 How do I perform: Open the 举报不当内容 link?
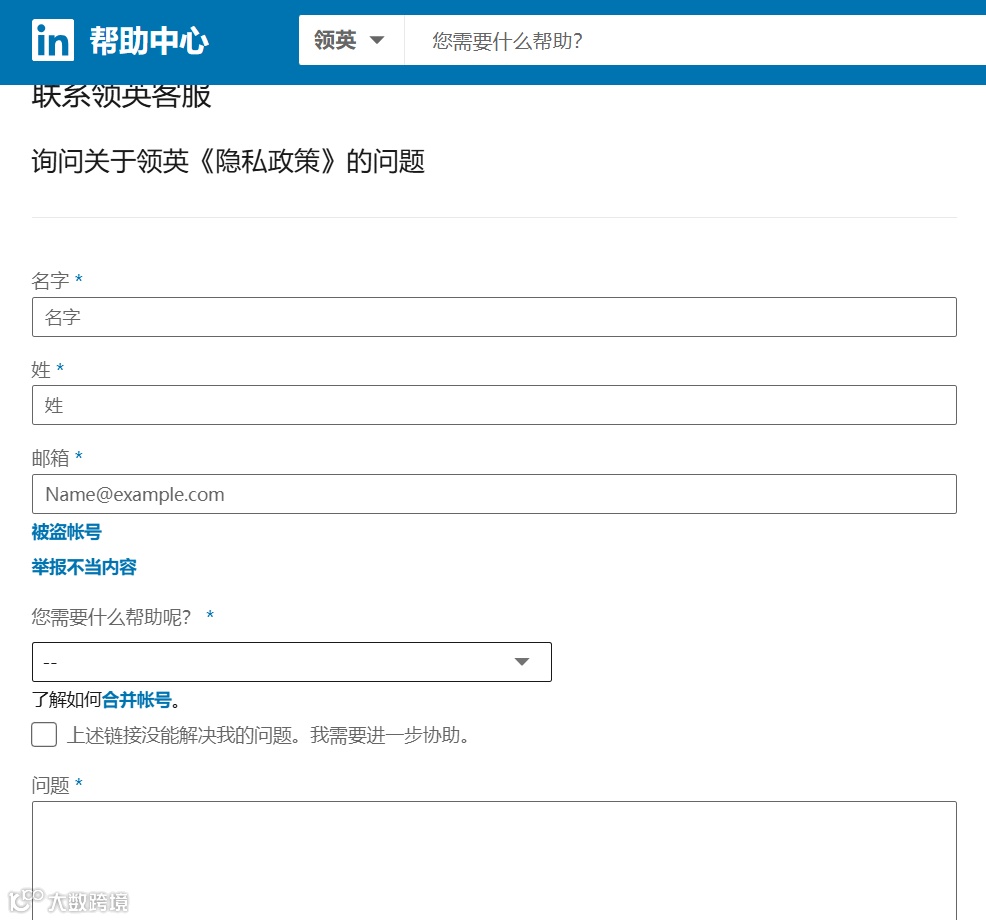tap(84, 567)
